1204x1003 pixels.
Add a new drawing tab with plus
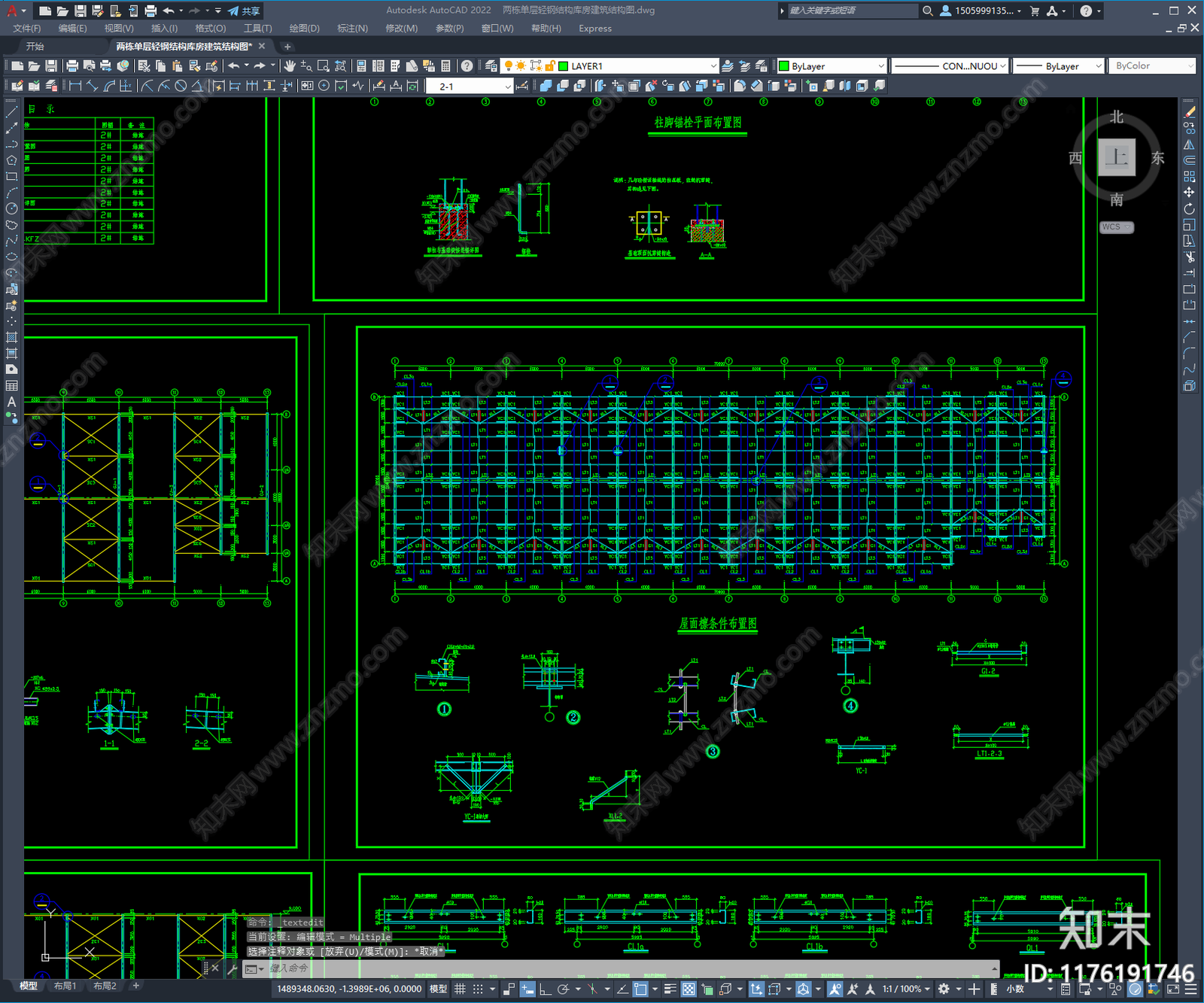(287, 47)
